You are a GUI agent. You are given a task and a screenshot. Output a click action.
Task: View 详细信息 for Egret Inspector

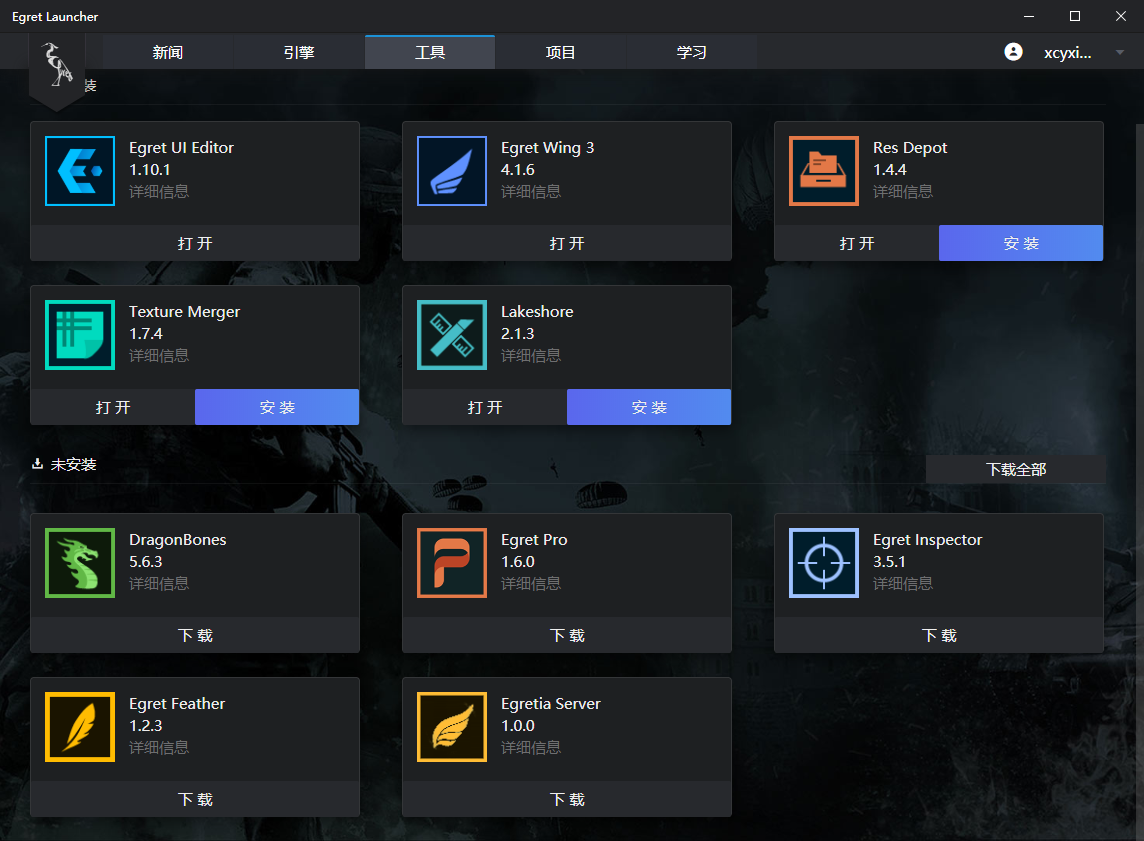coord(903,584)
